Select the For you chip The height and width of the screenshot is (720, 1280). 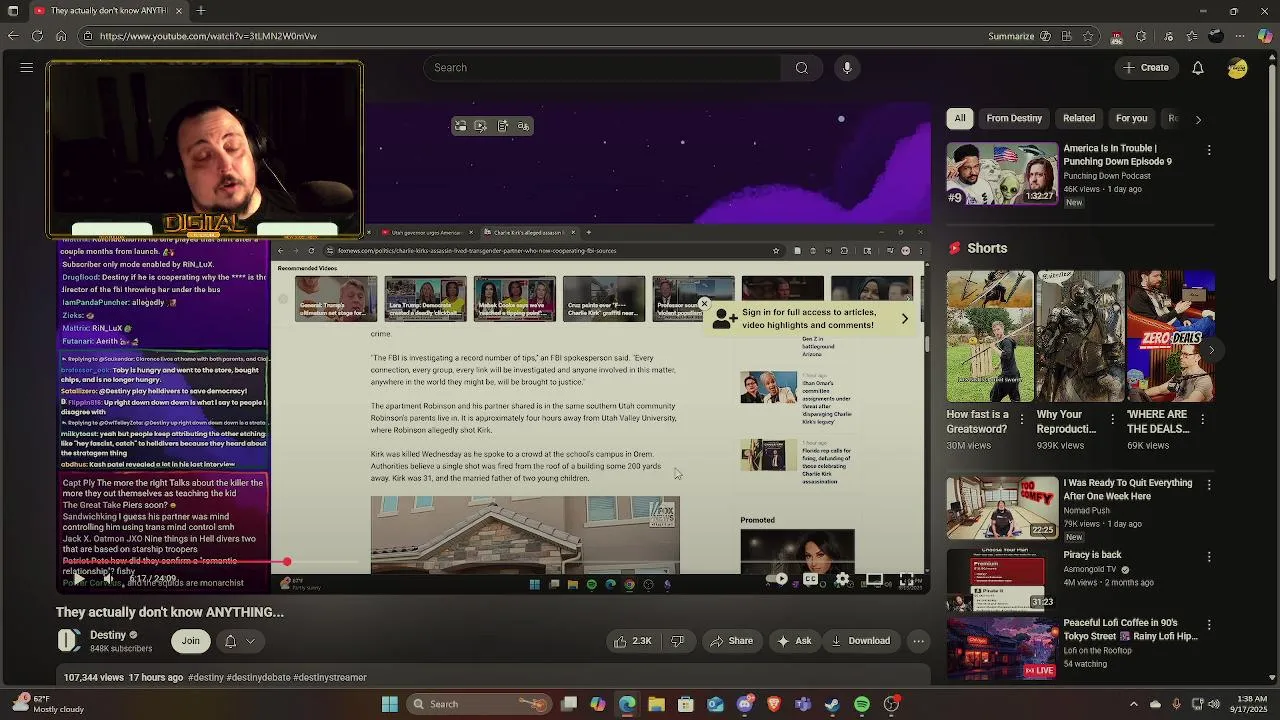click(x=1132, y=118)
